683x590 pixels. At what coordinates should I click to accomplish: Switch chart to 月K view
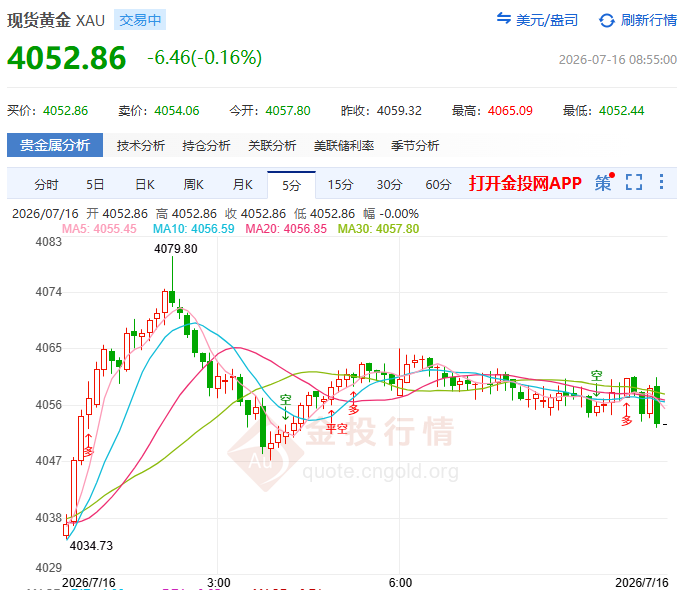pyautogui.click(x=243, y=185)
